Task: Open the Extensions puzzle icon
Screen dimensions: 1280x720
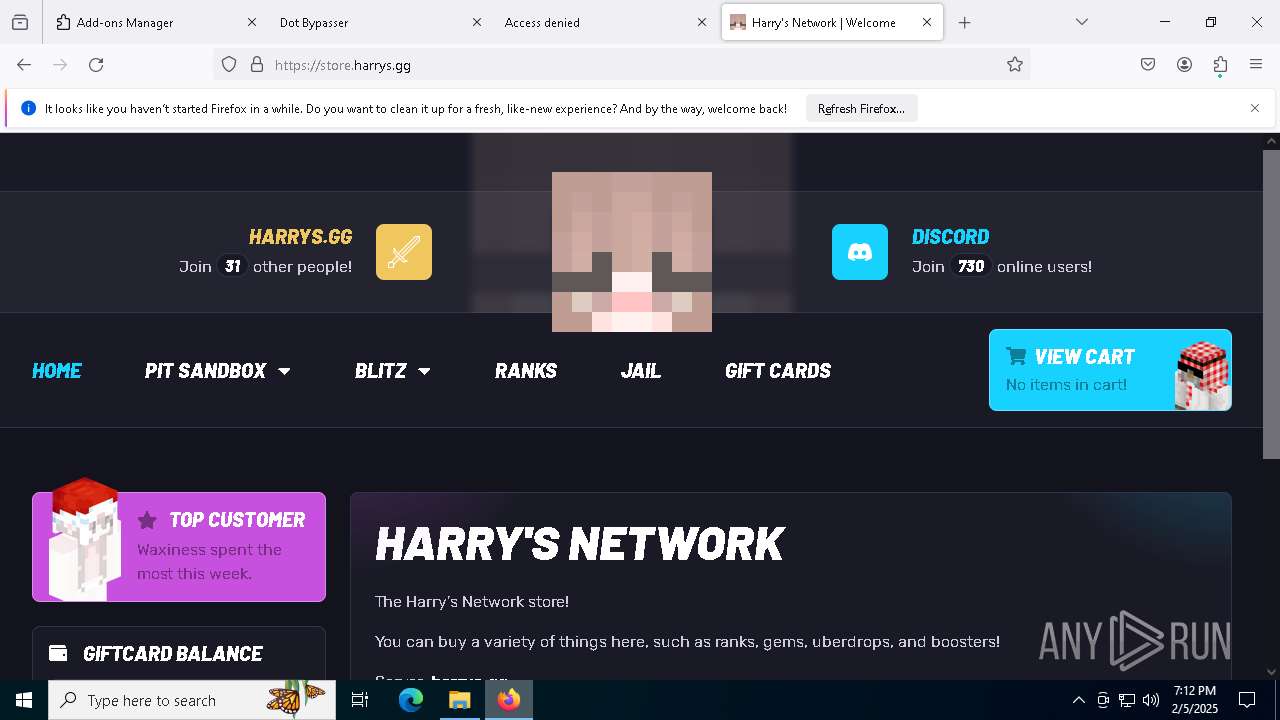Action: tap(1220, 65)
